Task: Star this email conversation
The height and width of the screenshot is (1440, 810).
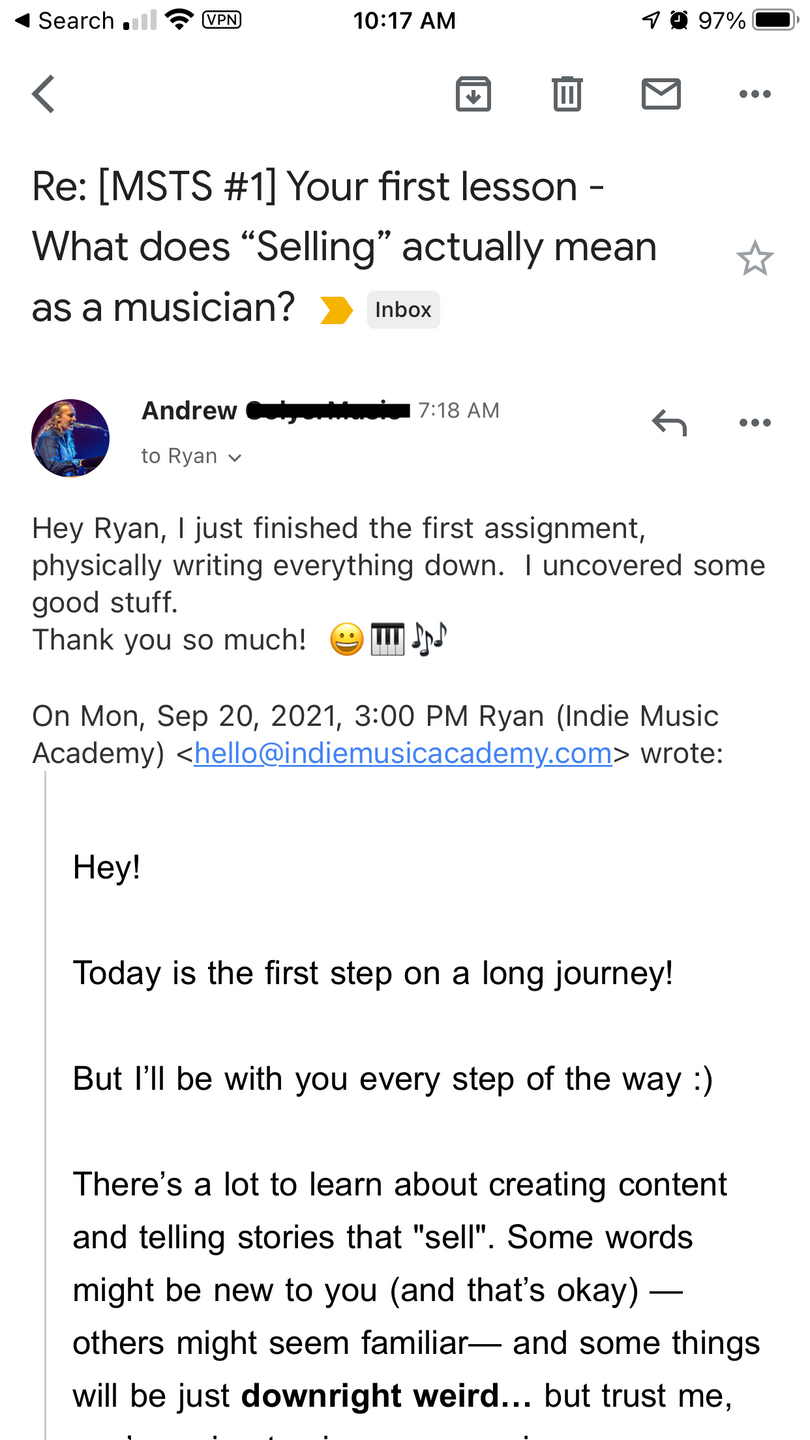Action: tap(754, 260)
